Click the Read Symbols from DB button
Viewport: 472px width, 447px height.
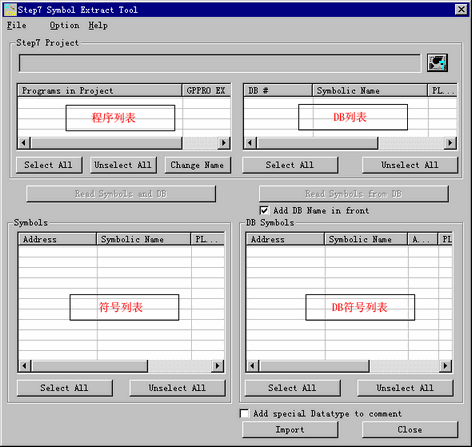click(x=354, y=194)
